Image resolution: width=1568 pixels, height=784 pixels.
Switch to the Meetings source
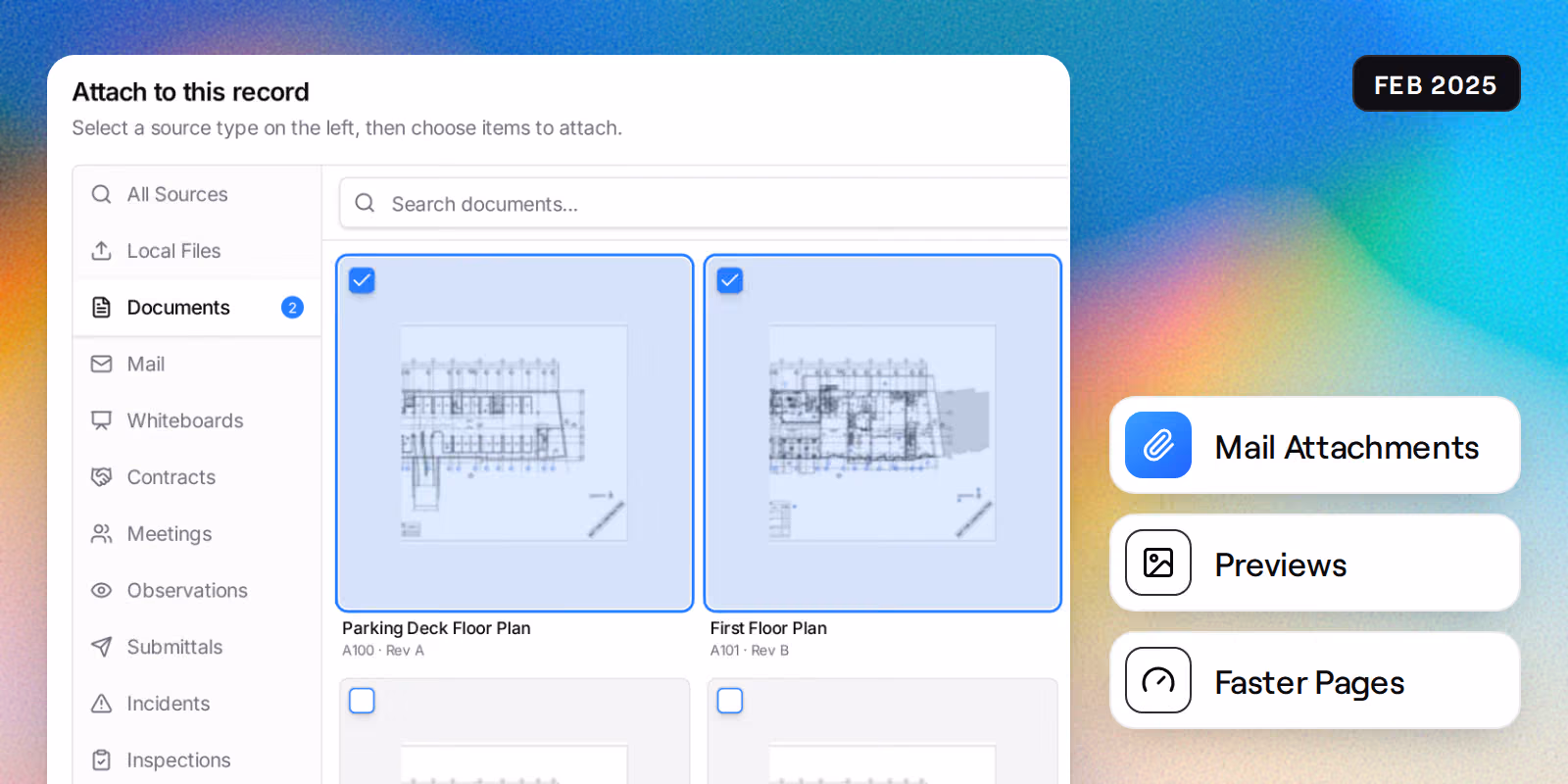coord(197,533)
